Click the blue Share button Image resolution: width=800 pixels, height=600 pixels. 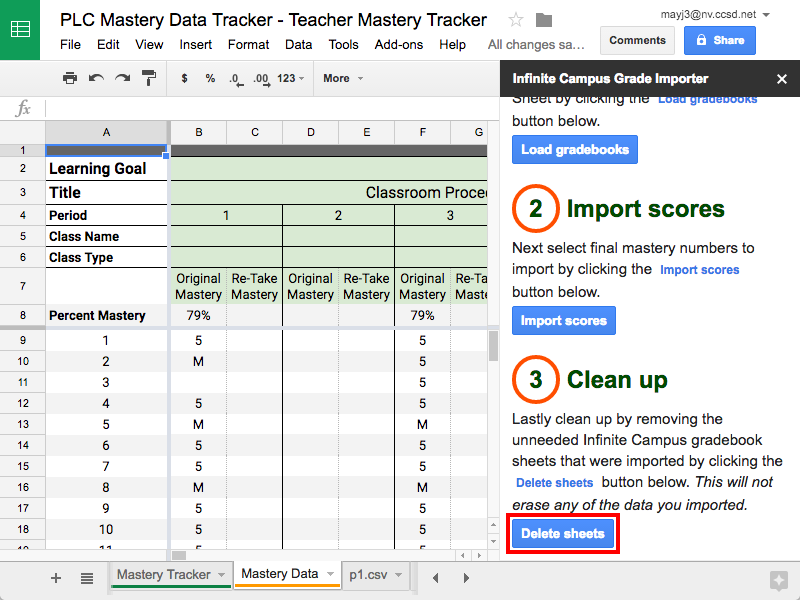[720, 40]
